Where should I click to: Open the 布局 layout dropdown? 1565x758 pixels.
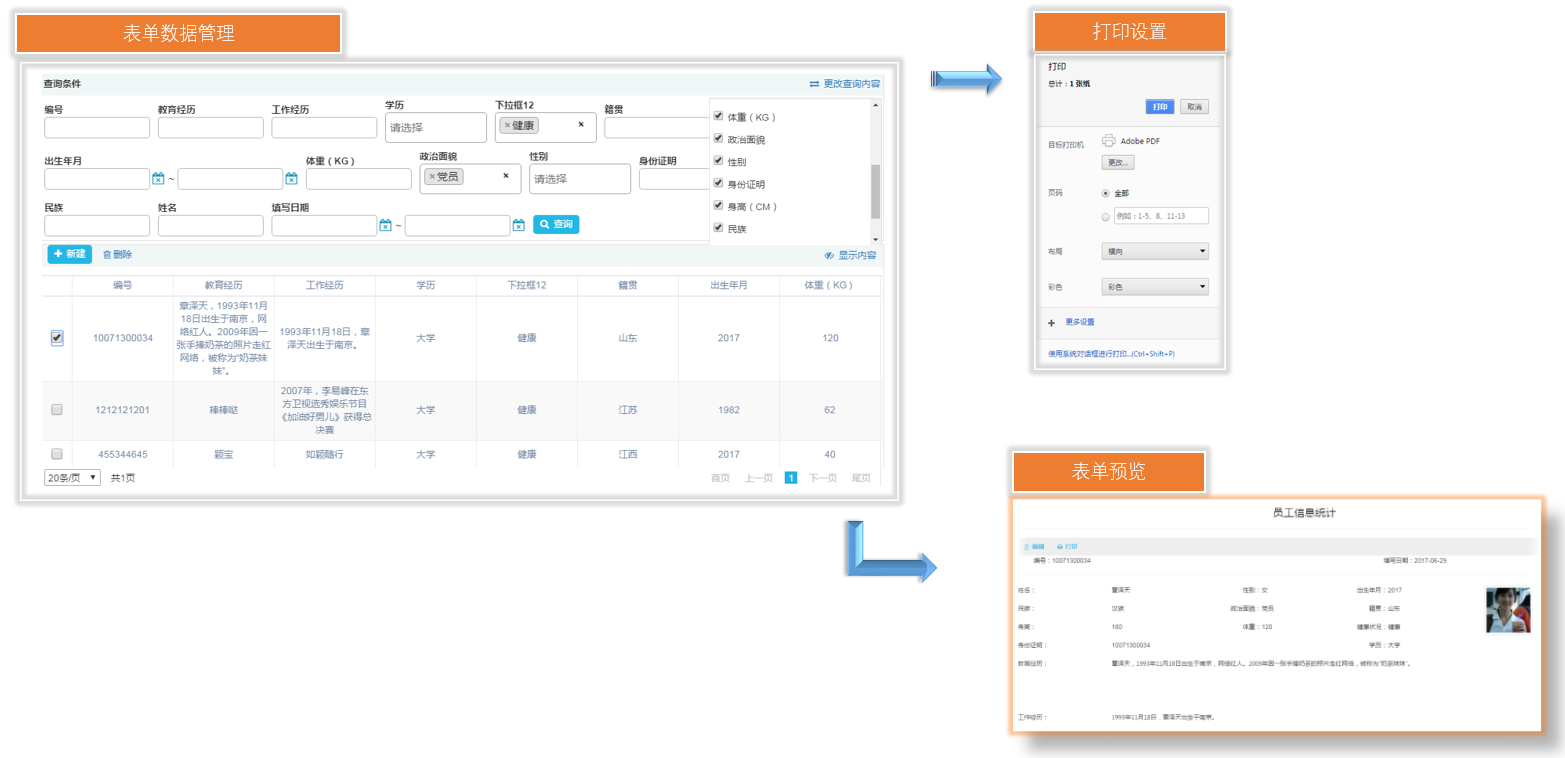pos(1153,252)
